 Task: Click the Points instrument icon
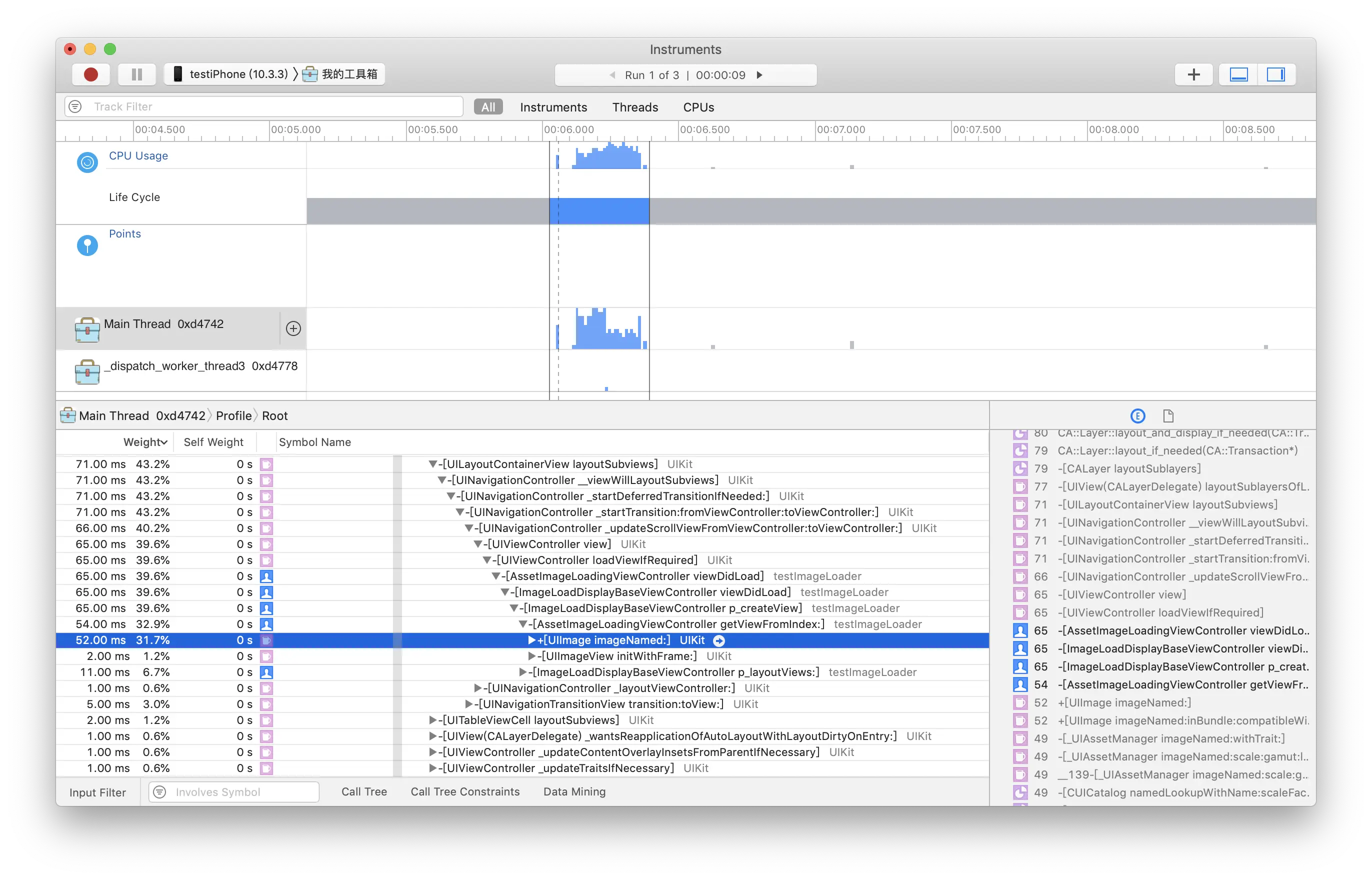tap(87, 245)
